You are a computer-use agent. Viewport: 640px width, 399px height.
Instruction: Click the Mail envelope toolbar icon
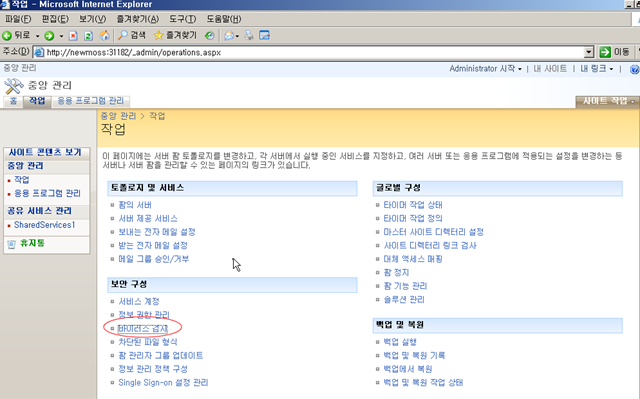pyautogui.click(x=229, y=36)
